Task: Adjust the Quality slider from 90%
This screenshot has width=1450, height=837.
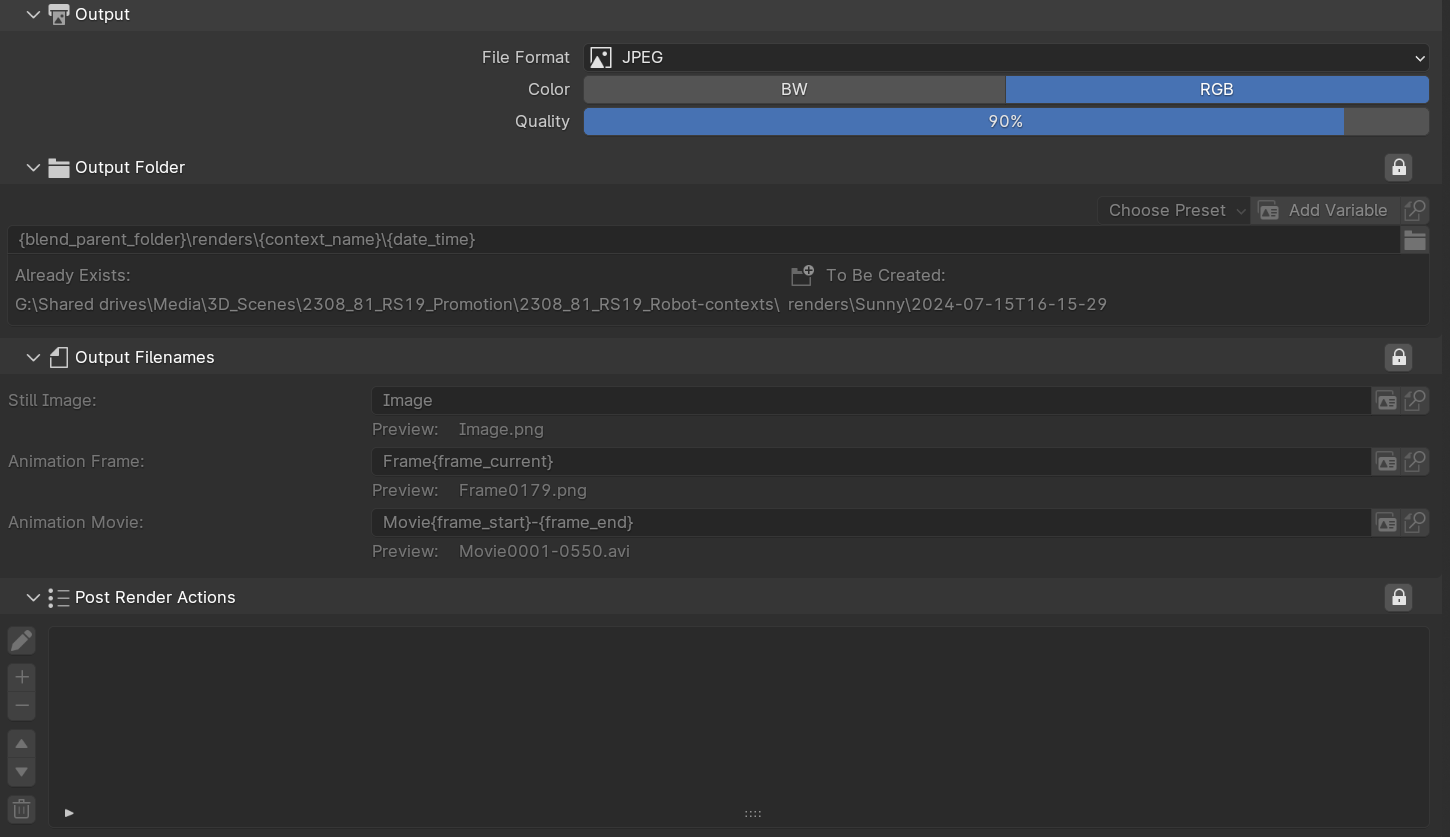Action: [1006, 121]
